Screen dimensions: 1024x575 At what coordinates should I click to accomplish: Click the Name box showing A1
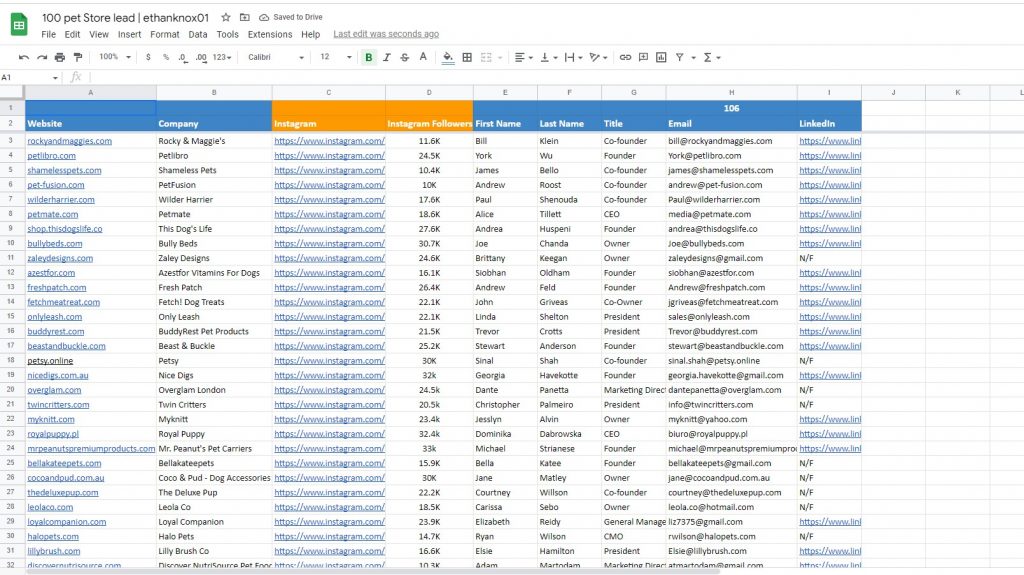tap(26, 78)
